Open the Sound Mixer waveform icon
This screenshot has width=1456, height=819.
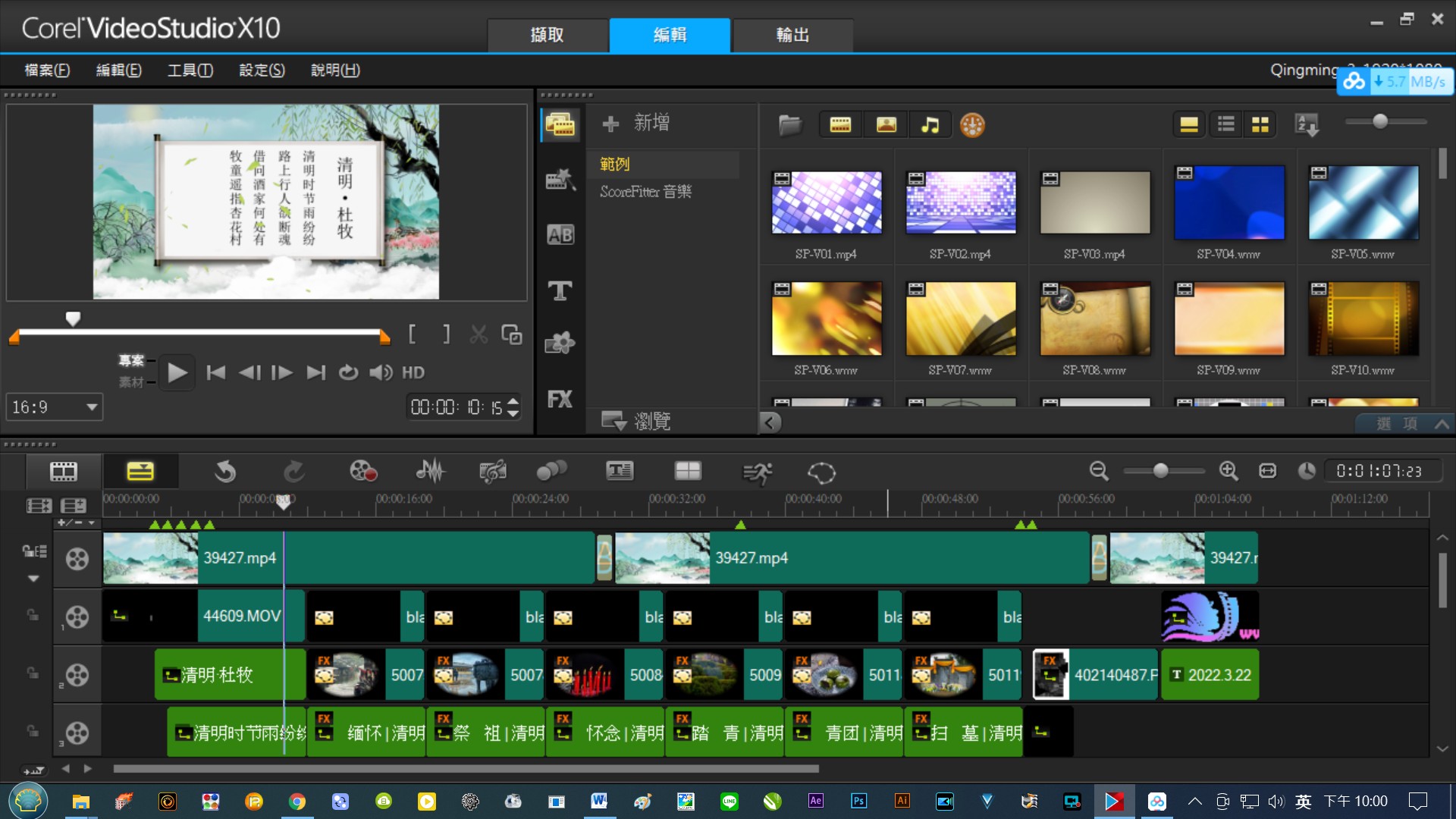(x=430, y=472)
